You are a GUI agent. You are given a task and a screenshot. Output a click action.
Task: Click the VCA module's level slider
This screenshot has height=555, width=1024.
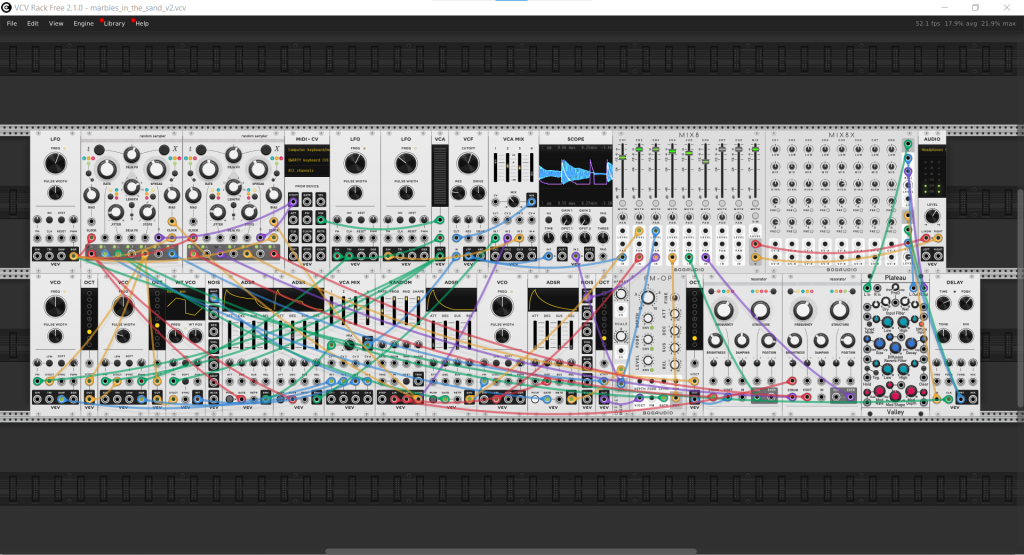point(440,176)
